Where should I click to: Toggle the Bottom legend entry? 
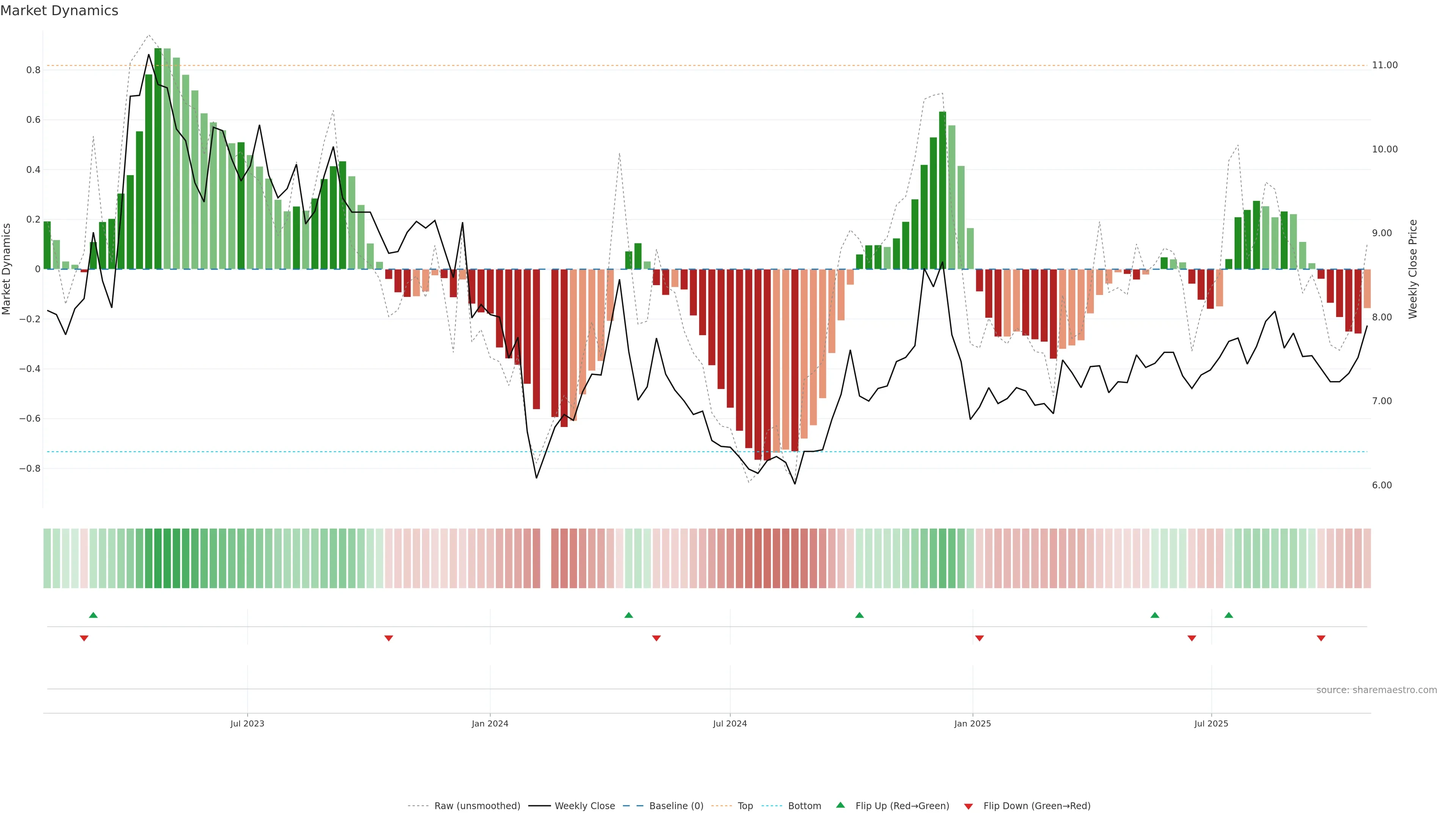pos(804,805)
